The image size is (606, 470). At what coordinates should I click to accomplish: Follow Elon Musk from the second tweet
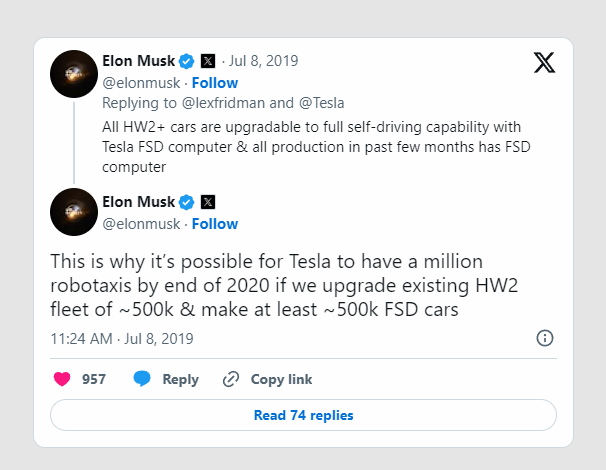coord(215,223)
